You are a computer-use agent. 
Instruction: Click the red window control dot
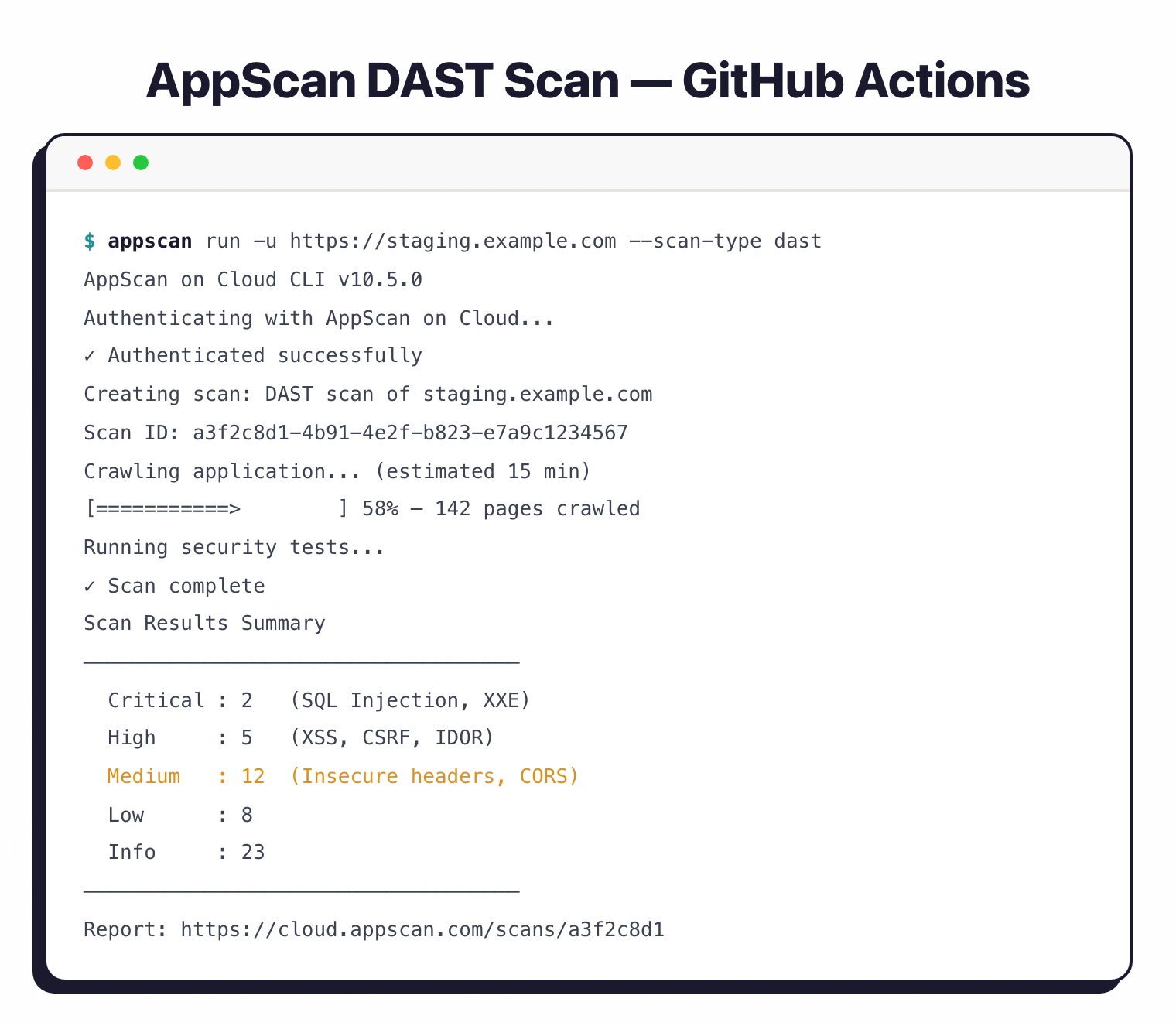(x=85, y=162)
